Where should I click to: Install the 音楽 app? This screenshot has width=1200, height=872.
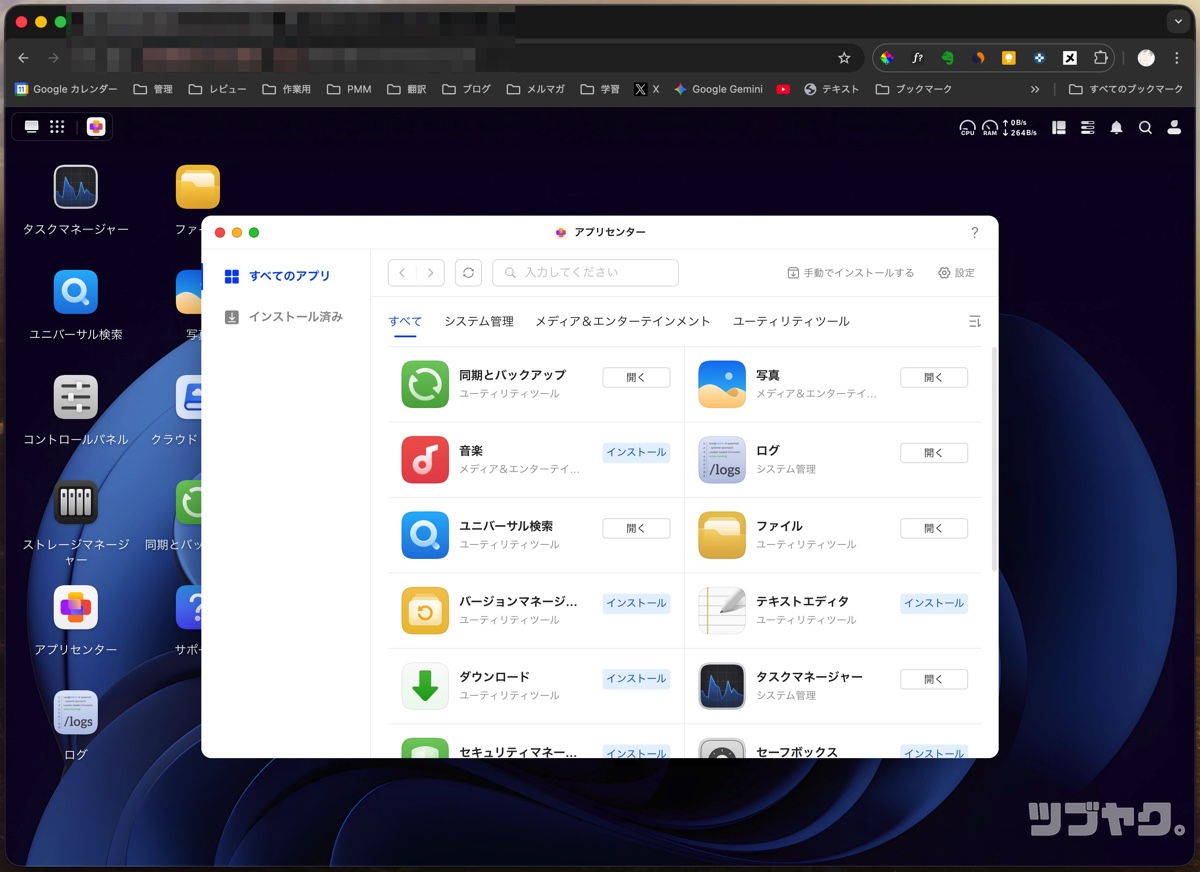(636, 452)
